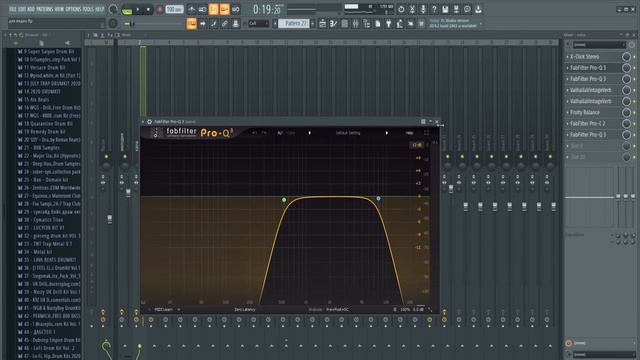Image resolution: width=640 pixels, height=360 pixels.
Task: Open the 12 dB display range menu
Action: click(417, 145)
